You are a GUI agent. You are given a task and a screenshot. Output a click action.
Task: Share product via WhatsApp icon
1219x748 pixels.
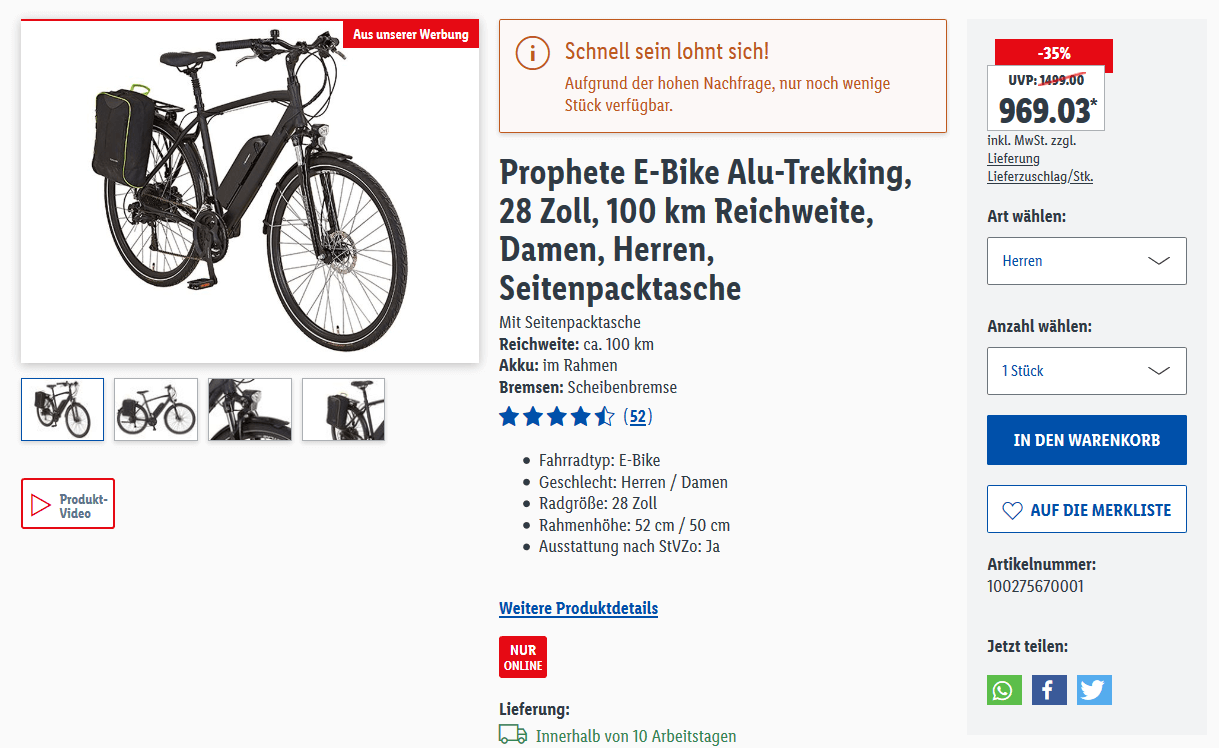1004,690
